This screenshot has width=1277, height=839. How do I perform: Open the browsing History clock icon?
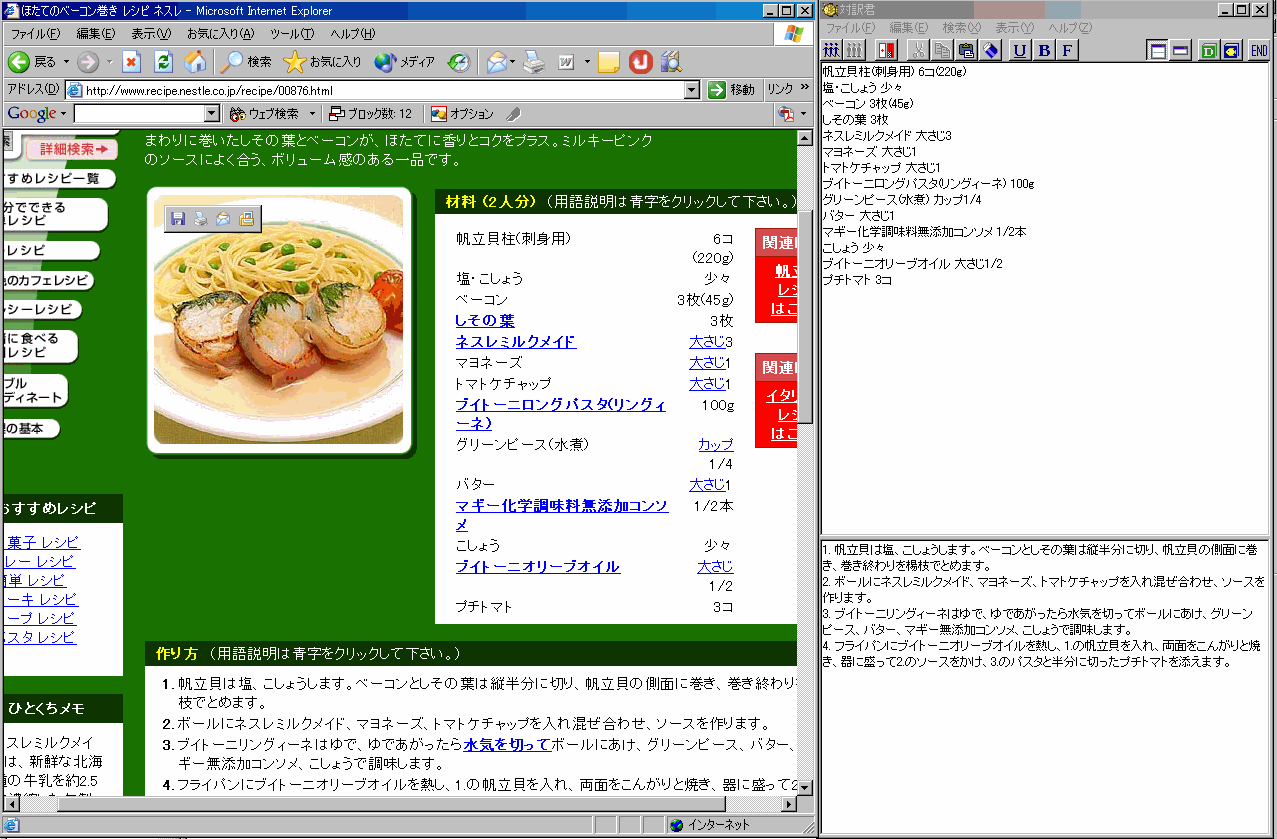tap(458, 62)
